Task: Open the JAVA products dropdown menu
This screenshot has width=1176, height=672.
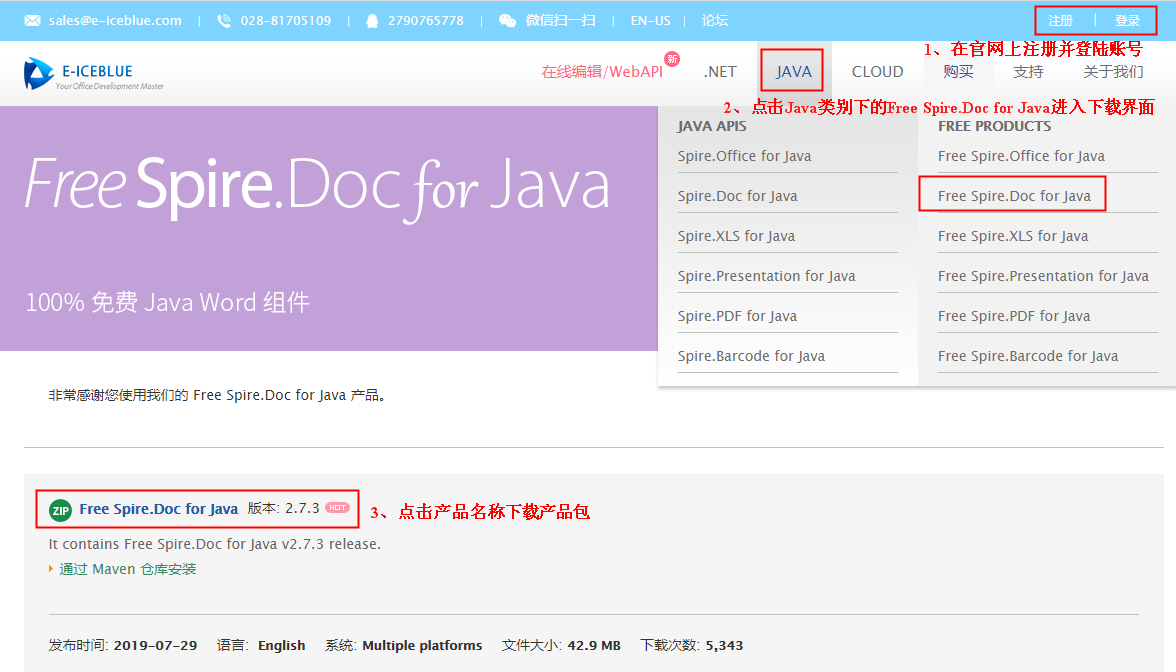Action: click(791, 71)
